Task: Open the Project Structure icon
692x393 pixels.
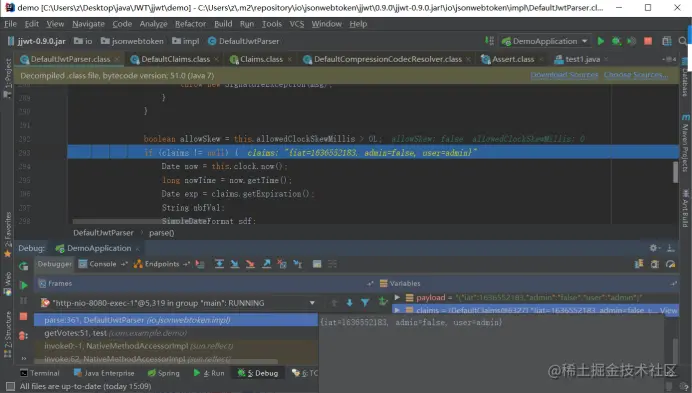Action: pyautogui.click(x=667, y=41)
